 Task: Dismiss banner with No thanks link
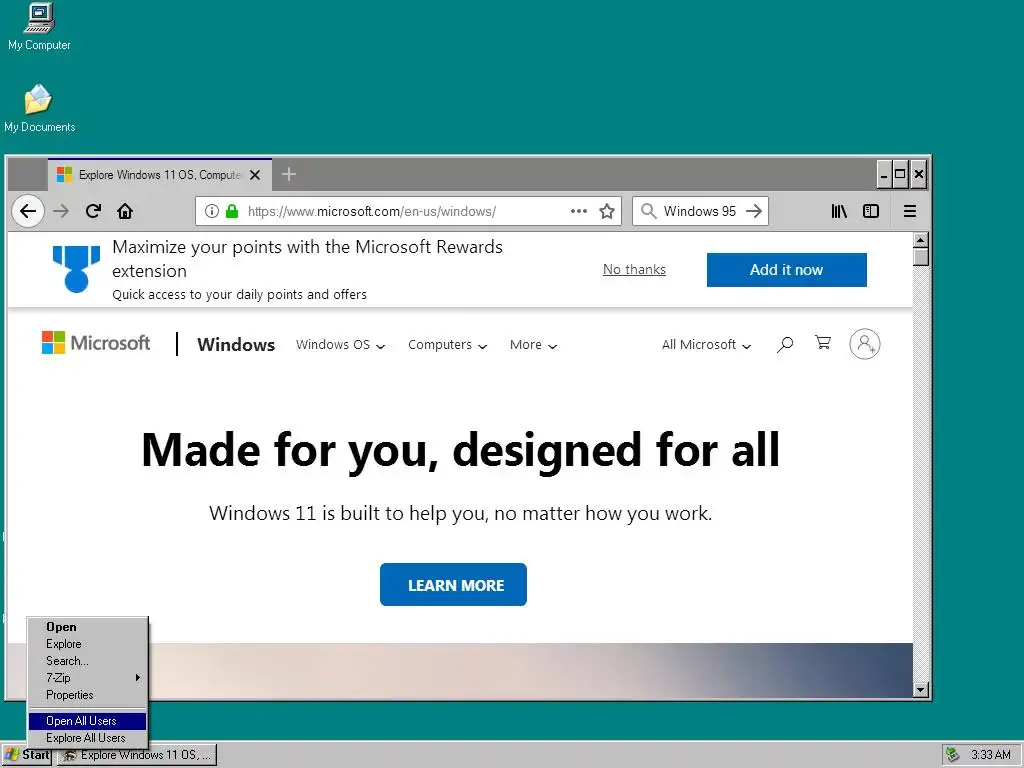click(634, 270)
